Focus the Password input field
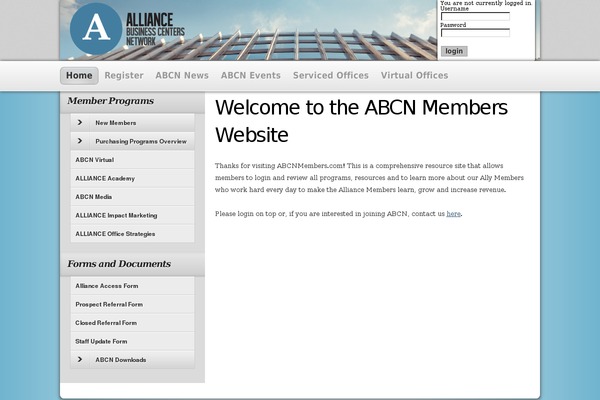This screenshot has width=600, height=400. click(x=475, y=33)
